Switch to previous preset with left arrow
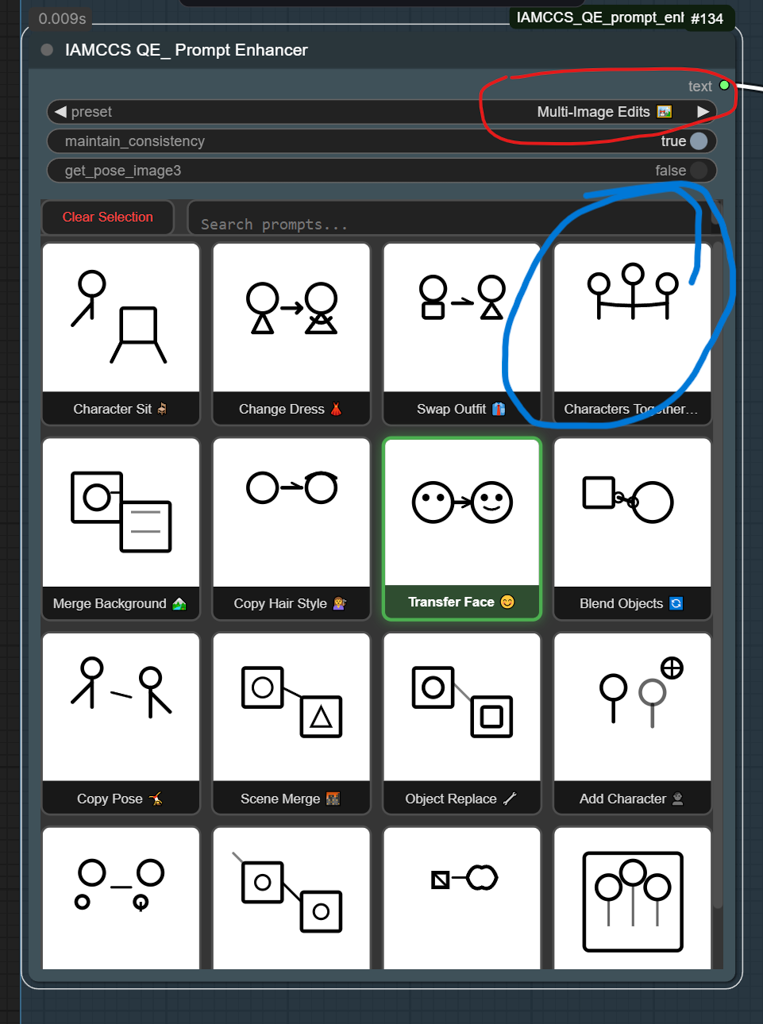The image size is (763, 1024). coord(60,112)
